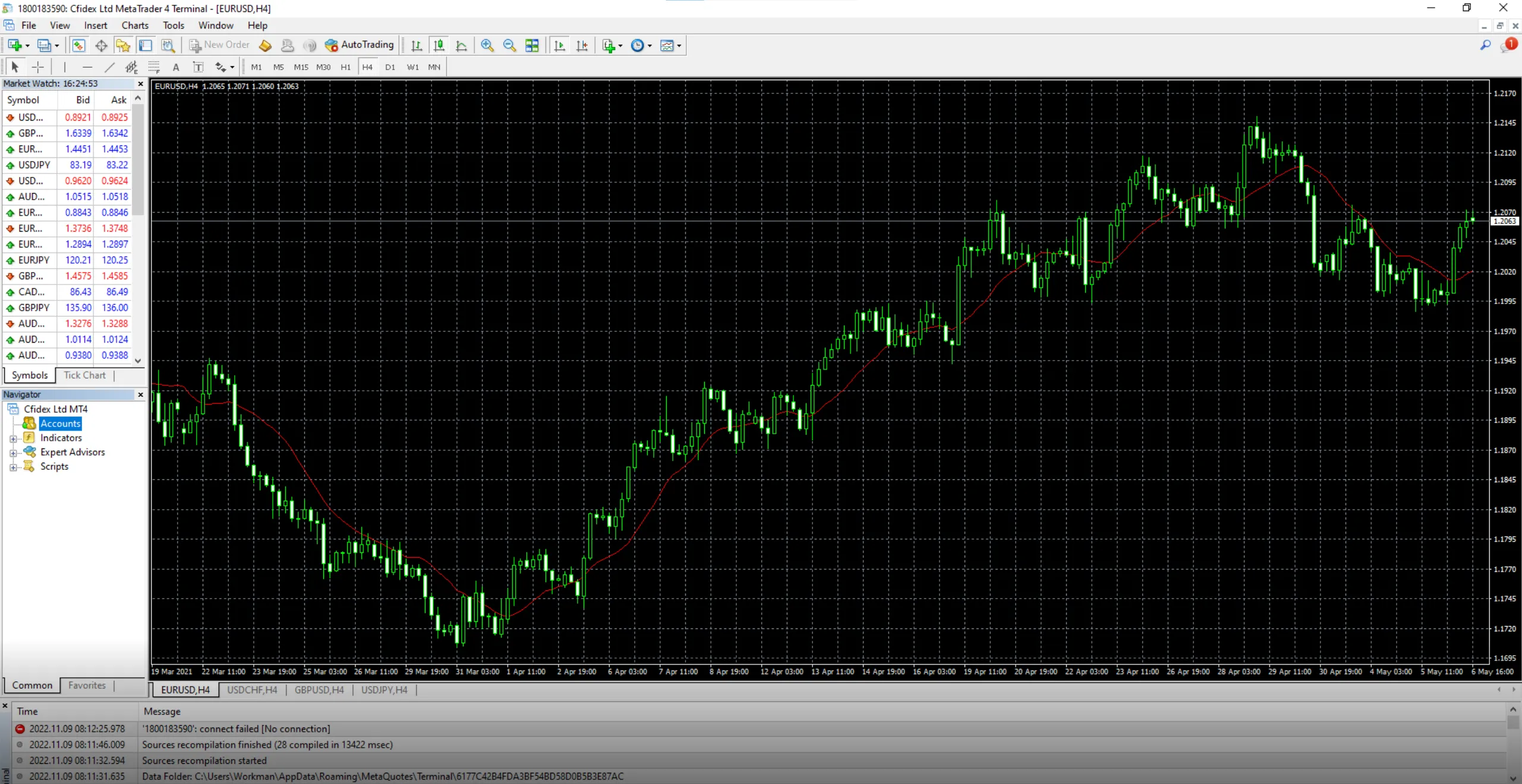Select the Text (A) tool
The width and height of the screenshot is (1522, 784).
pos(176,67)
